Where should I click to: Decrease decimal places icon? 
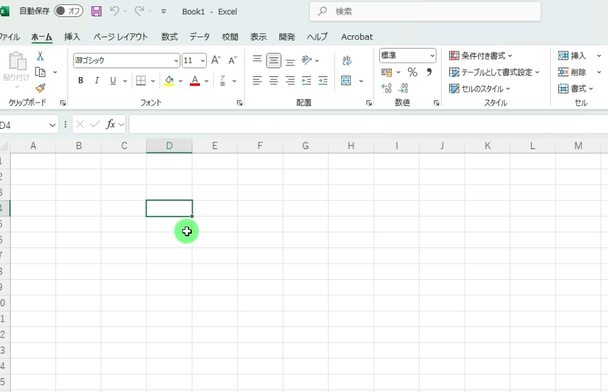(x=403, y=88)
